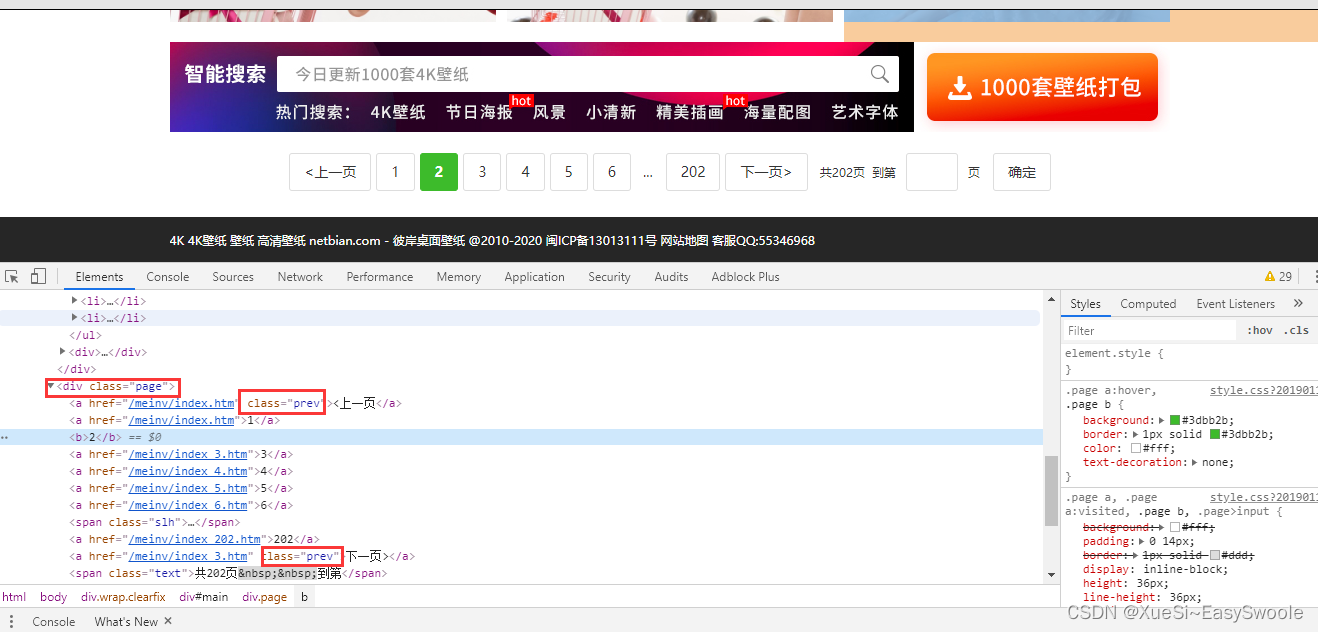Screen dimensions: 1318x632
Task: Click the #3dbb2b background color swatch
Action: pyautogui.click(x=1174, y=420)
